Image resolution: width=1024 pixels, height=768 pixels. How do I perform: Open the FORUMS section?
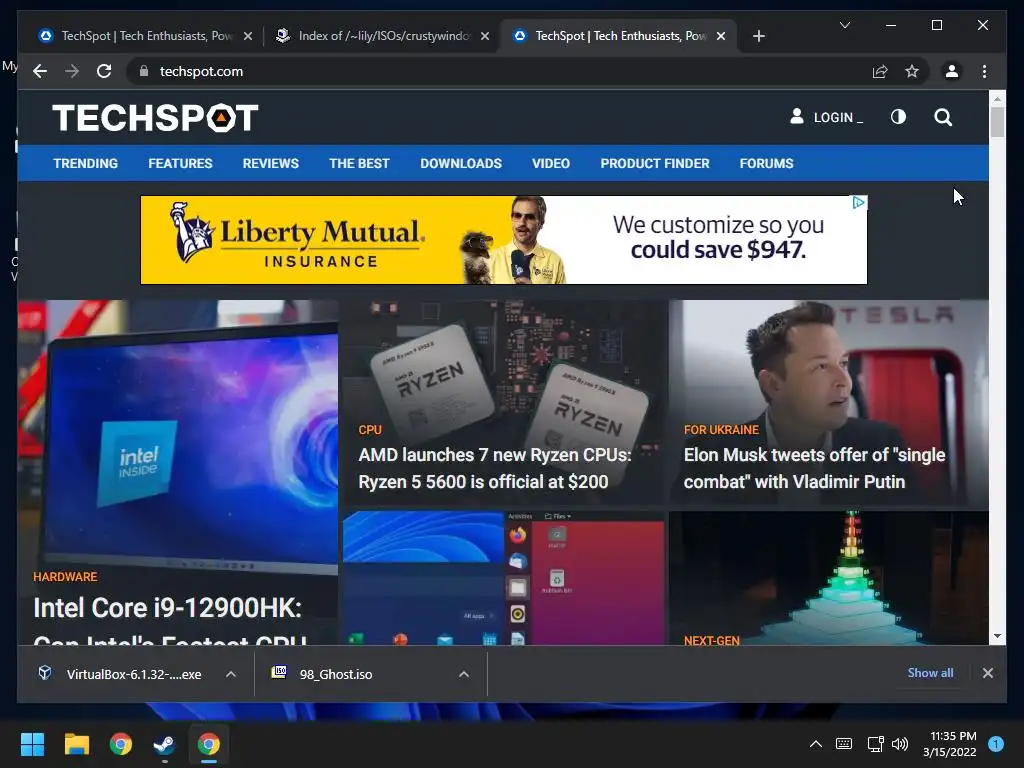[766, 163]
